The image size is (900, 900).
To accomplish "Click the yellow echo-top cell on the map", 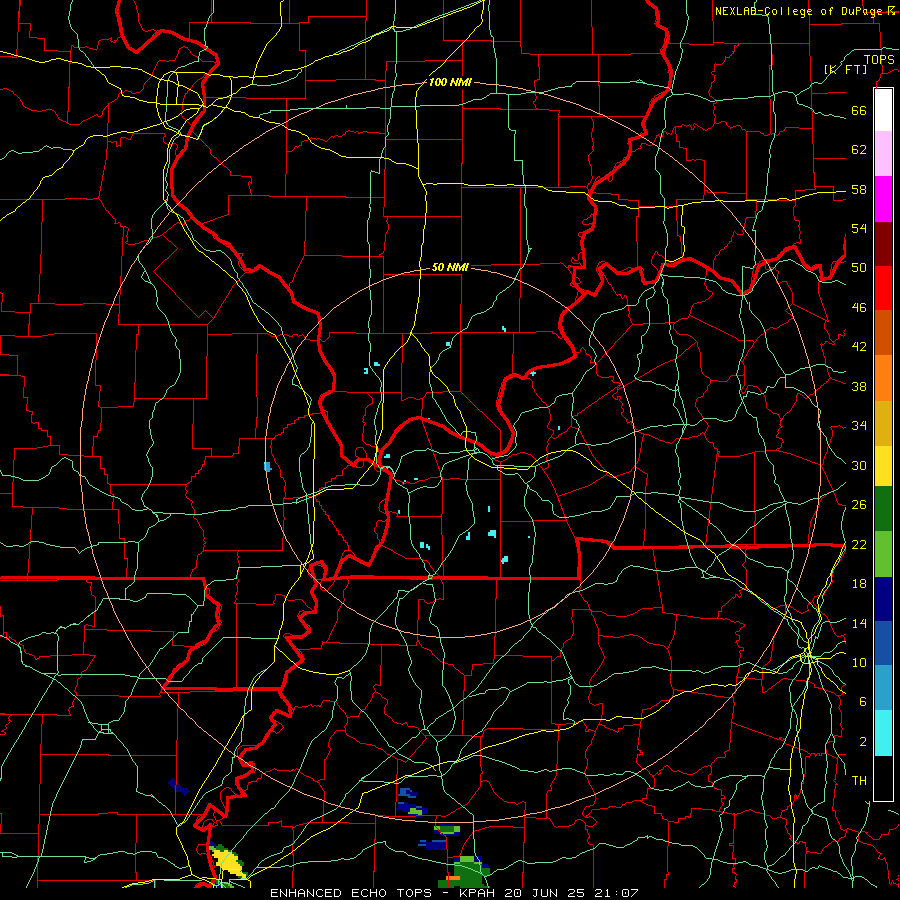I will tap(228, 862).
